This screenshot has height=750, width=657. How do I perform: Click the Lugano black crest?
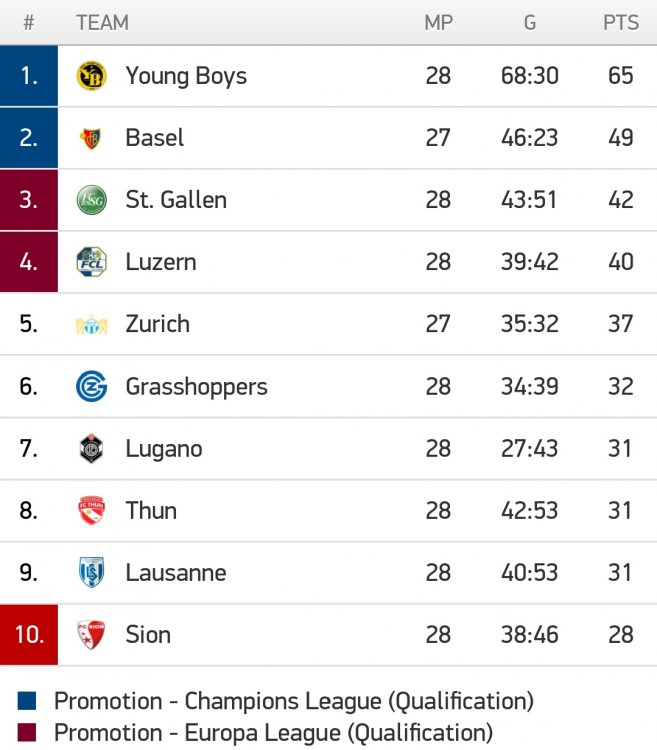[91, 449]
